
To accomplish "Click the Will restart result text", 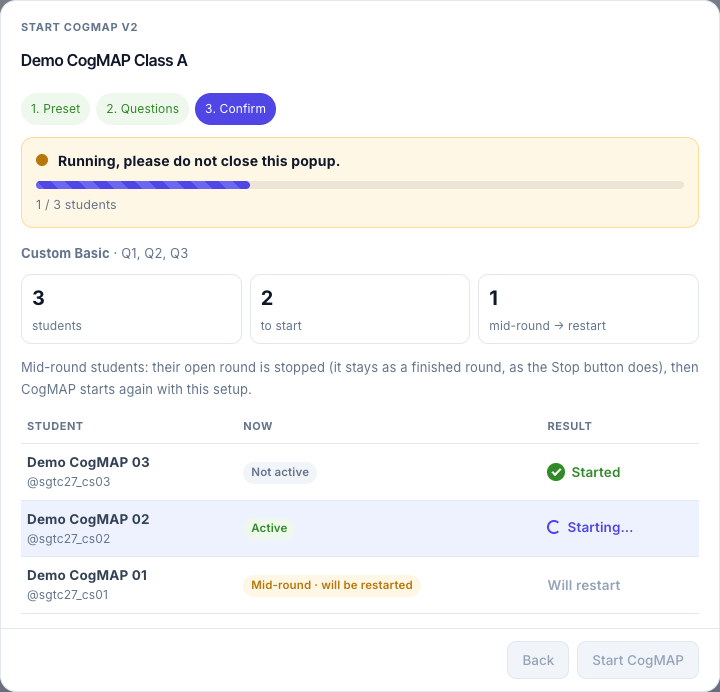I will coord(584,585).
